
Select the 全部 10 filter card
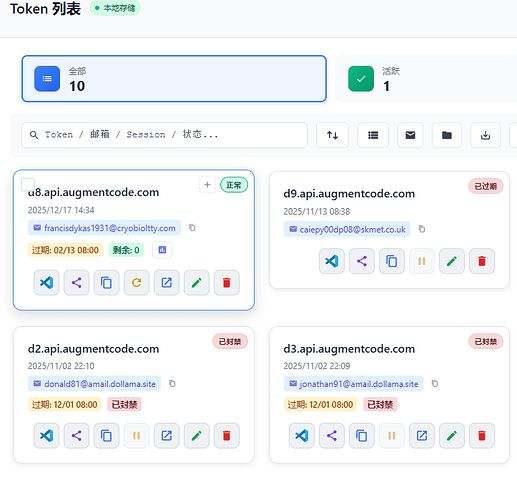coord(174,79)
